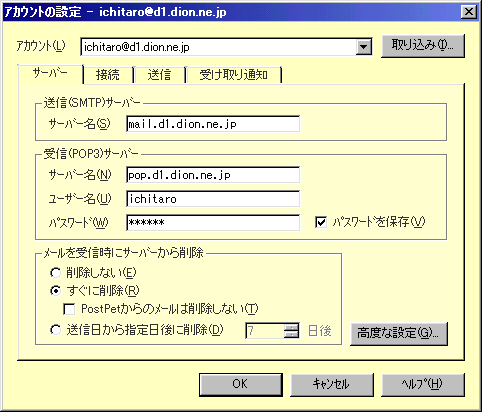The width and height of the screenshot is (482, 412).
Task: Click the キャンセル button
Action: (332, 385)
